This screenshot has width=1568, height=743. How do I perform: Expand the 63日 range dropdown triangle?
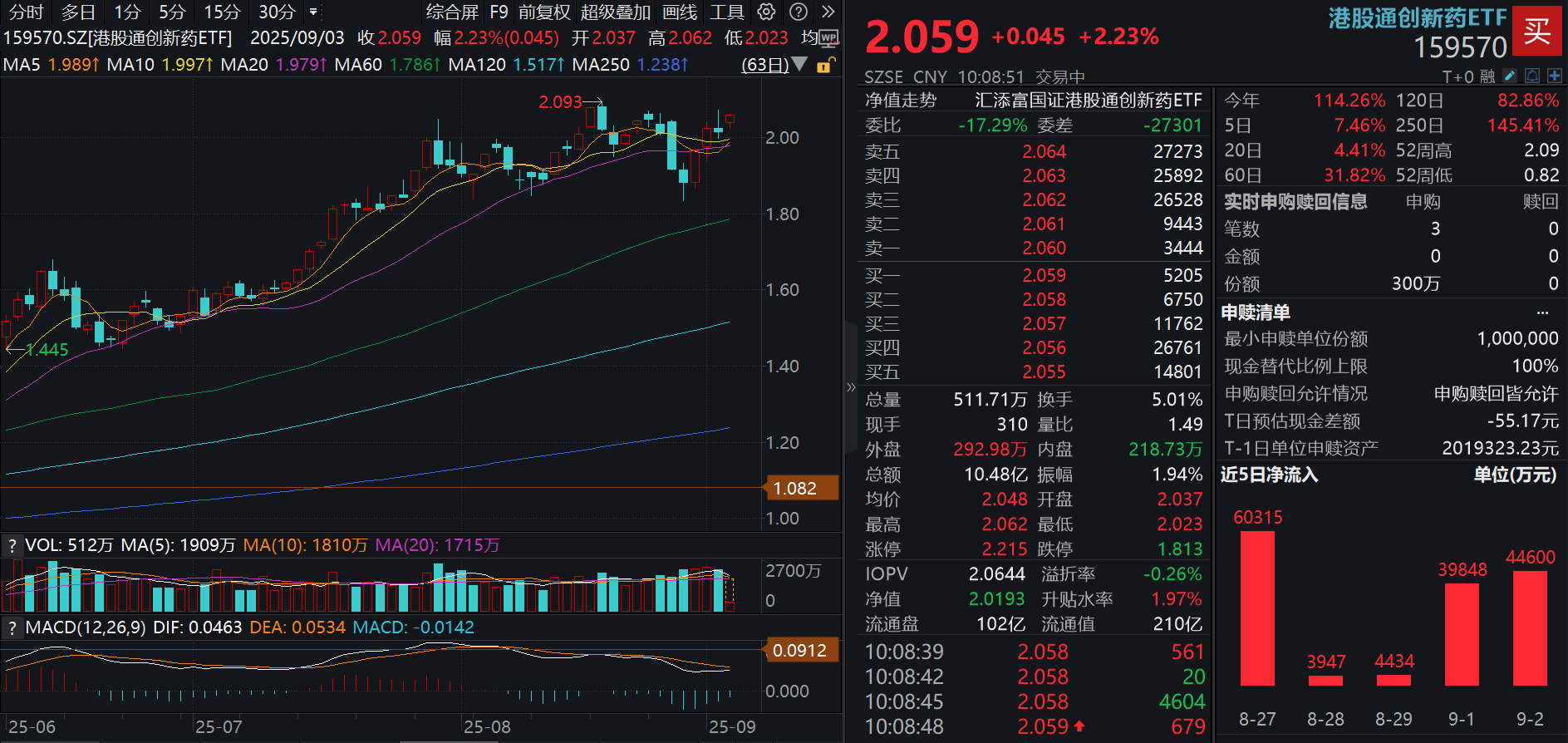tap(799, 64)
